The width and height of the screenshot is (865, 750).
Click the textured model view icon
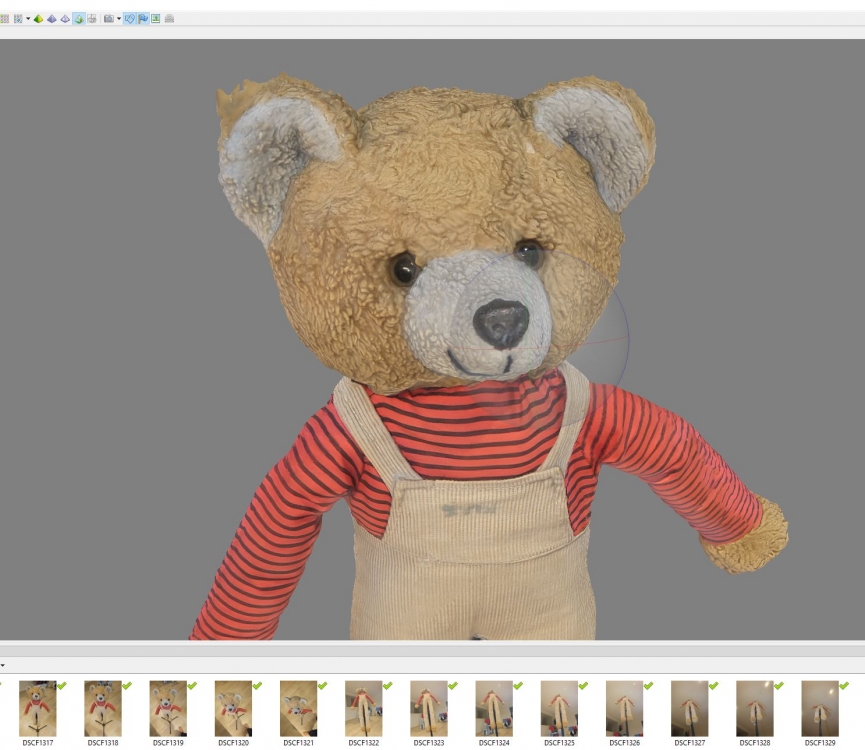click(x=78, y=18)
